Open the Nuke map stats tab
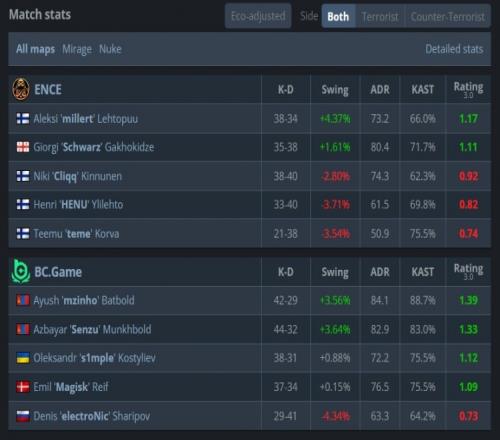 [x=110, y=49]
